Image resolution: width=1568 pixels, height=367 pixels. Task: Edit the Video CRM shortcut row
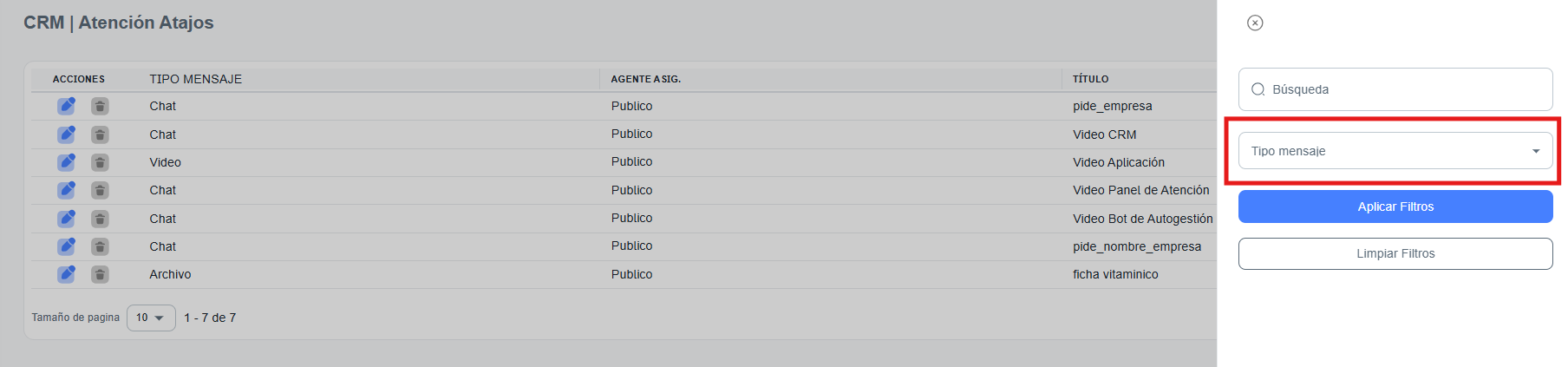66,134
